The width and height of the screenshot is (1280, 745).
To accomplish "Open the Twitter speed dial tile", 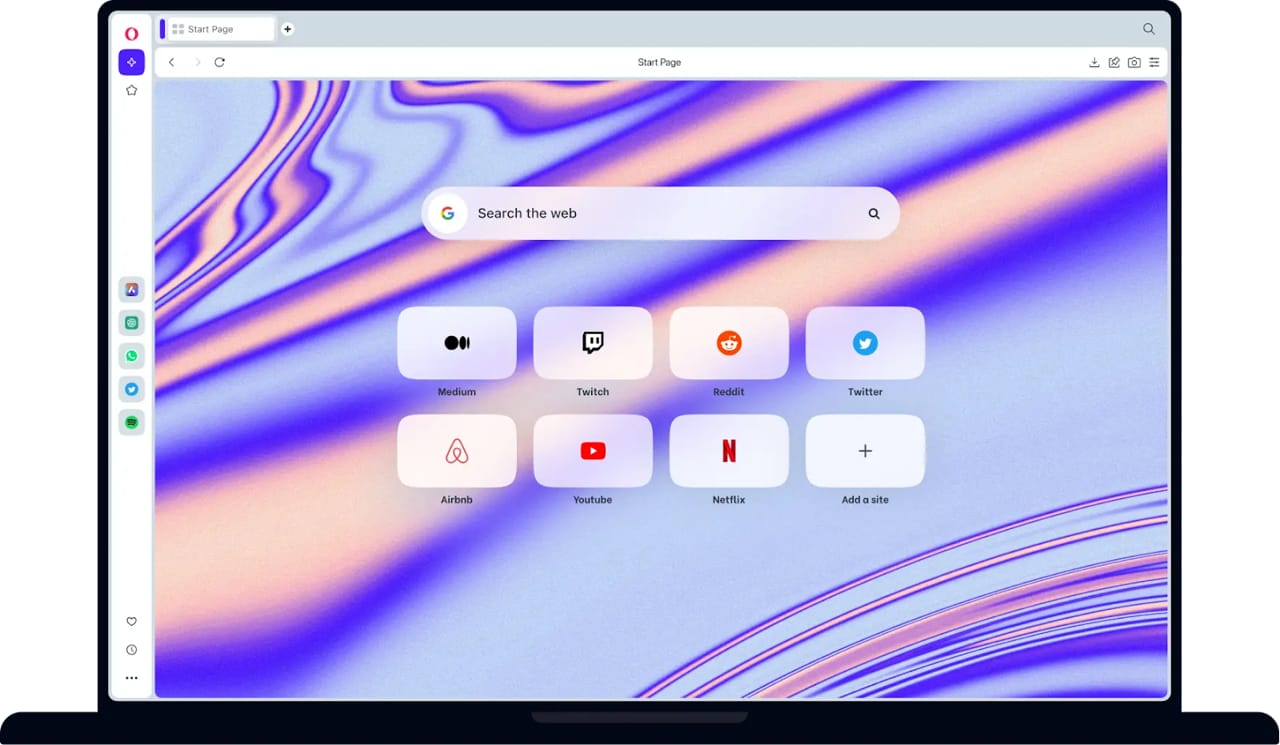I will coord(865,343).
